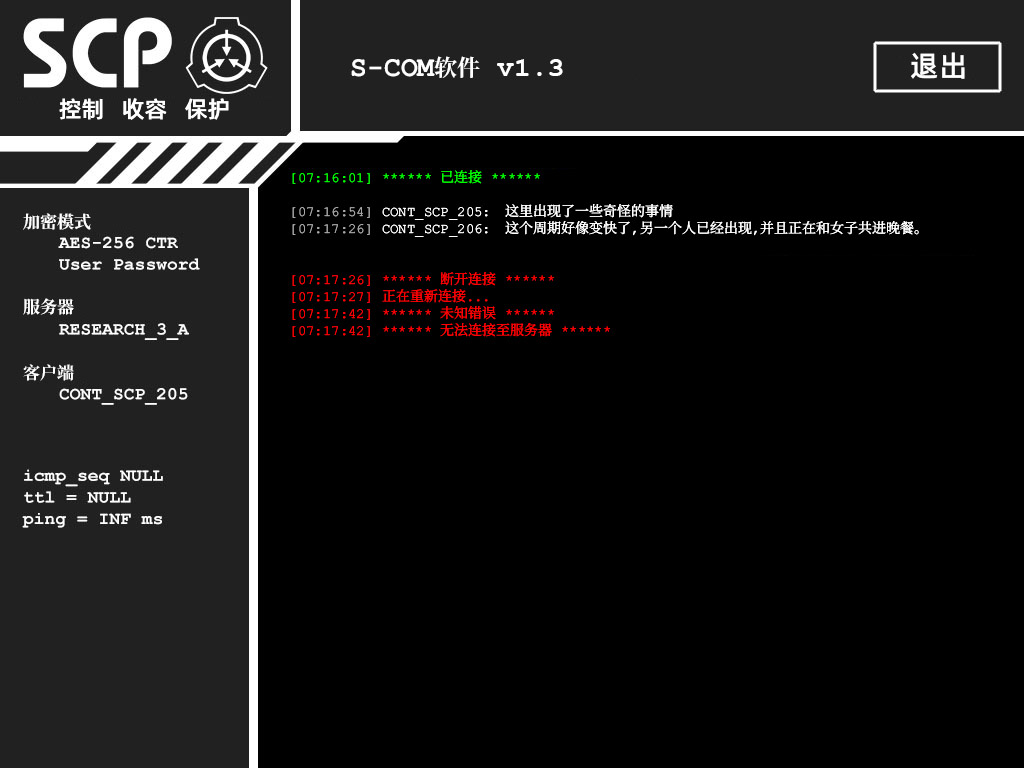The image size is (1024, 768).
Task: Click the SCP Foundation emblem icon
Action: 227,55
